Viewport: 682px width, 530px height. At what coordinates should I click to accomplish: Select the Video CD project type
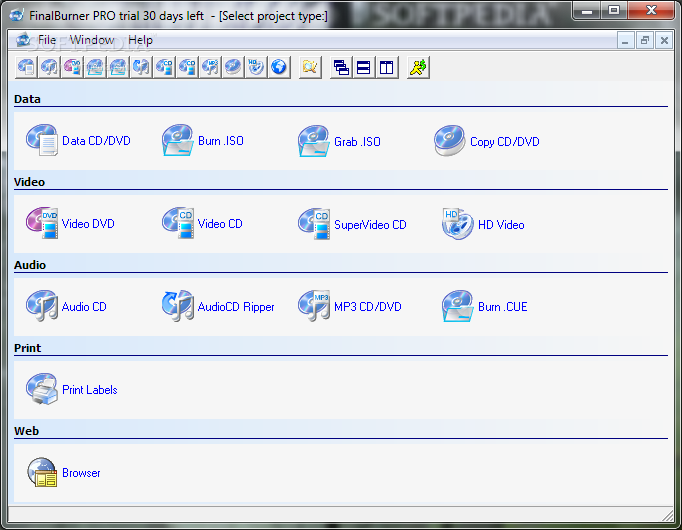(x=202, y=223)
